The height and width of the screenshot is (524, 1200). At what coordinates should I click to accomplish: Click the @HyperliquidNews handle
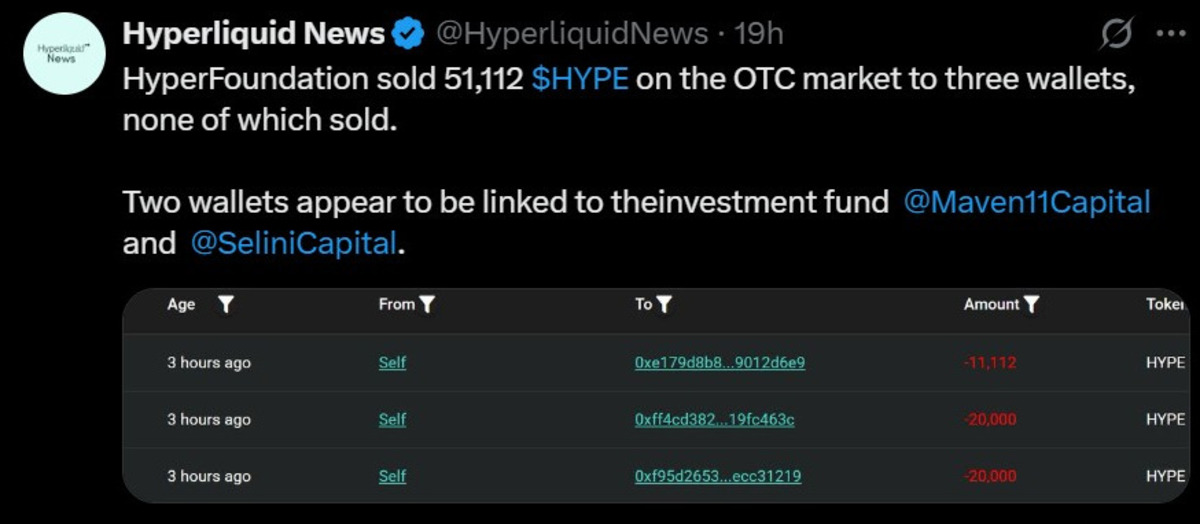tap(570, 35)
